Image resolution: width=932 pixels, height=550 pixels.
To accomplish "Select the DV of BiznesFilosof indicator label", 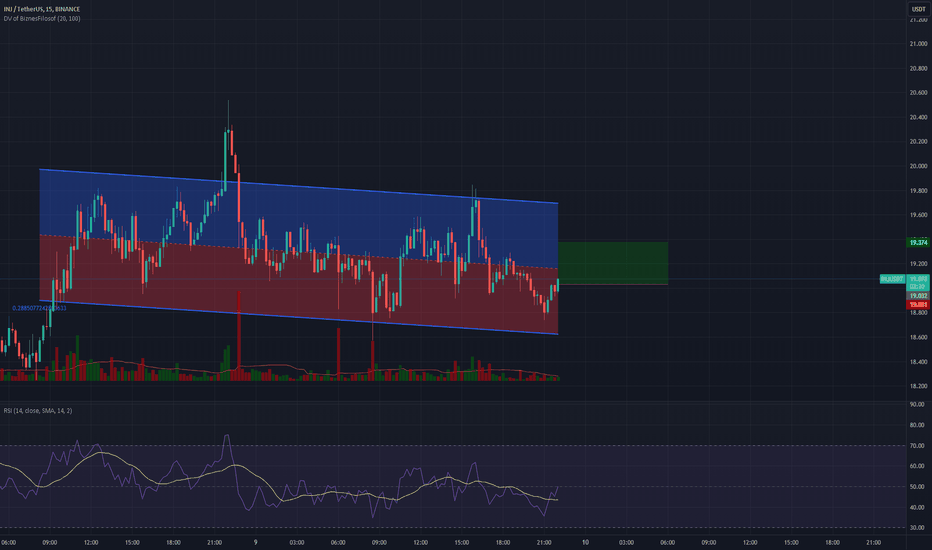I will pos(42,18).
